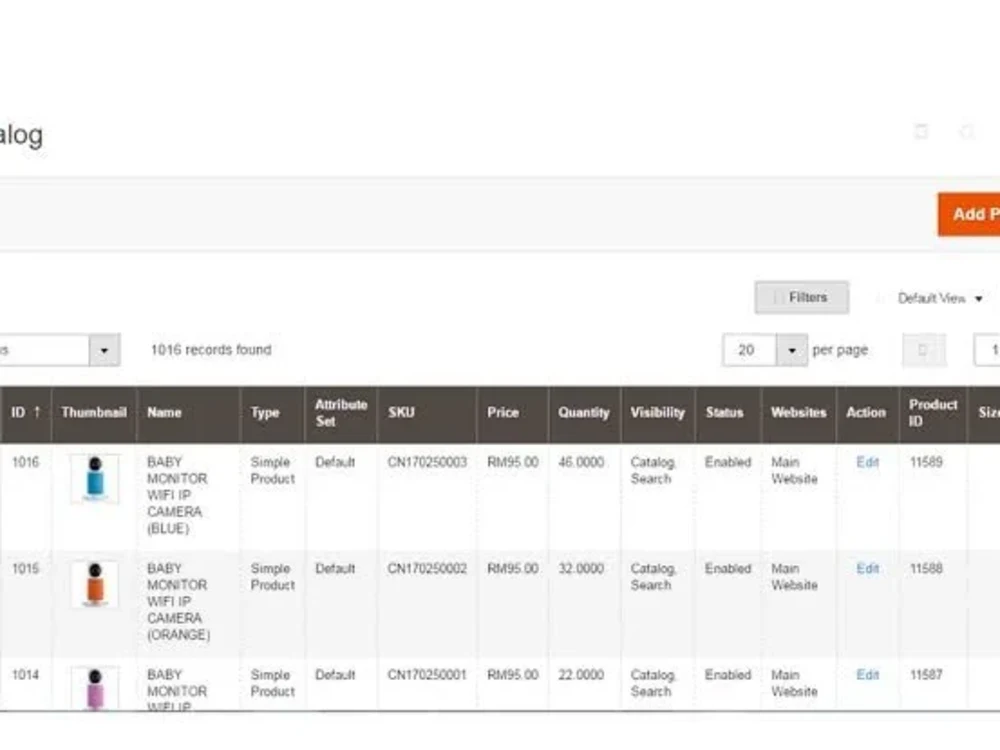This screenshot has height=750, width=1000.
Task: Go to previous page button
Action: tap(923, 350)
